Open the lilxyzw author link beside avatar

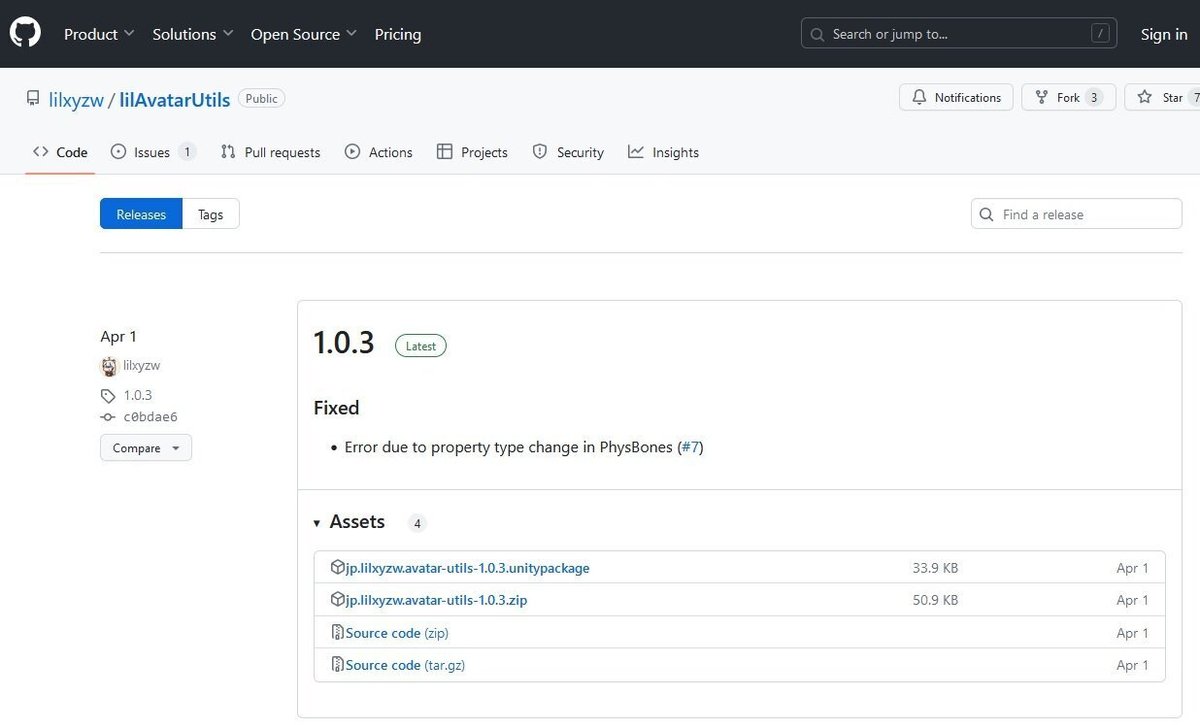(142, 366)
